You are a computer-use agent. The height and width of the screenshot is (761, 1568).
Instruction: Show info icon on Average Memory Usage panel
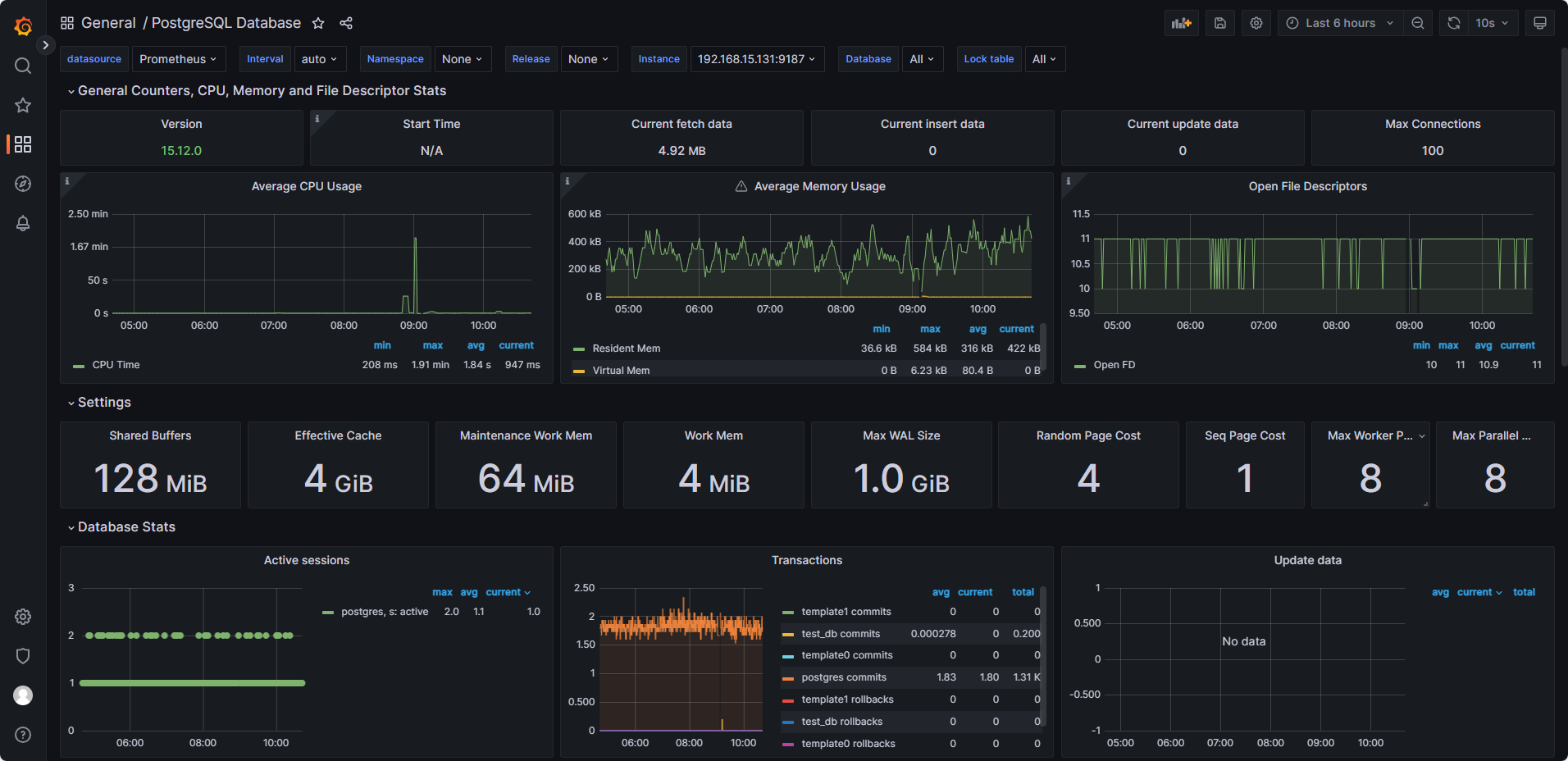point(567,180)
